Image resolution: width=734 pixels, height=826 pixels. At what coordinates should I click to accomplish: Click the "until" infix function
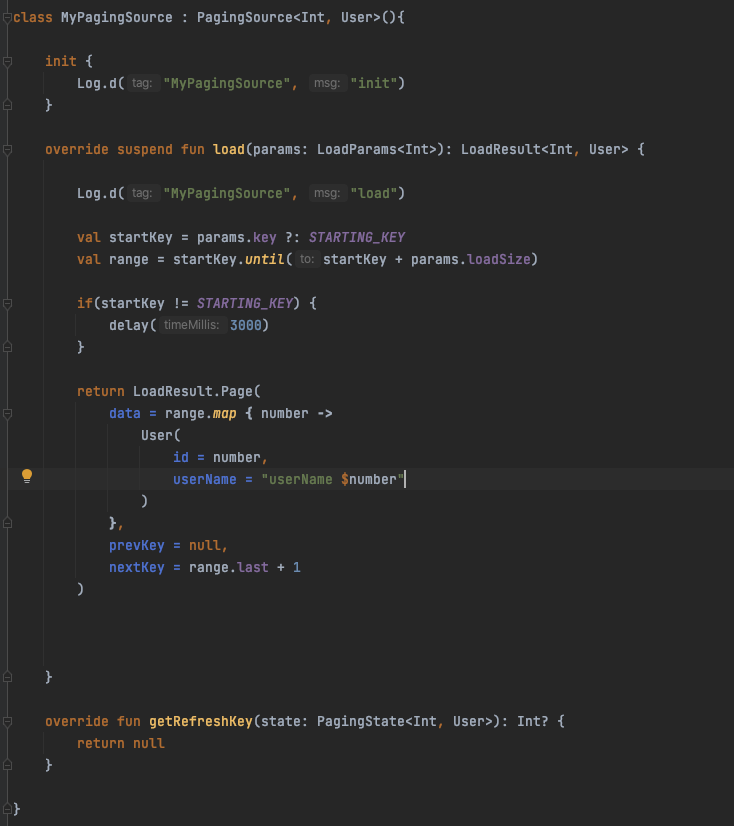click(x=265, y=260)
